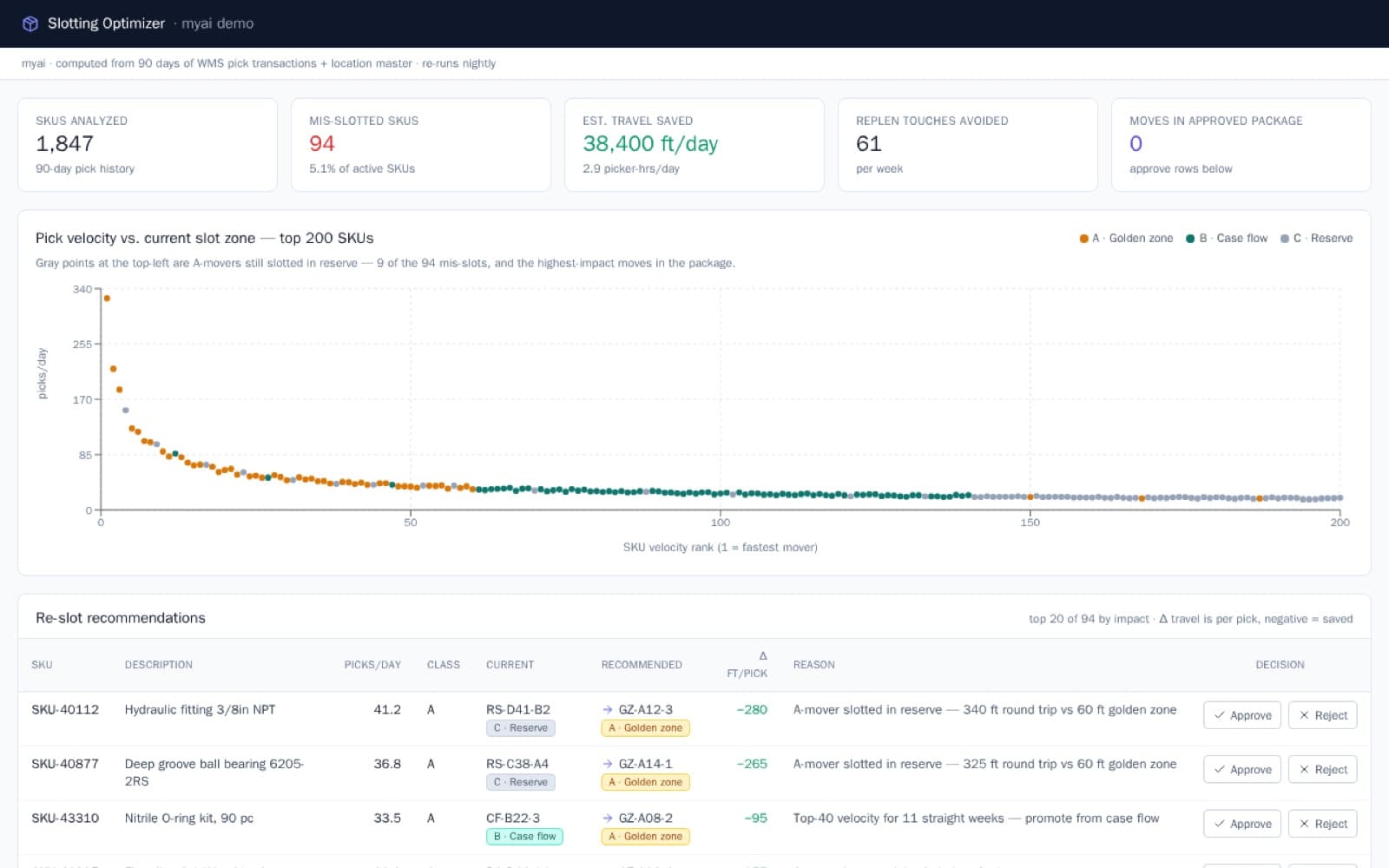Click the gray C Reserve legend dot

click(x=1285, y=239)
